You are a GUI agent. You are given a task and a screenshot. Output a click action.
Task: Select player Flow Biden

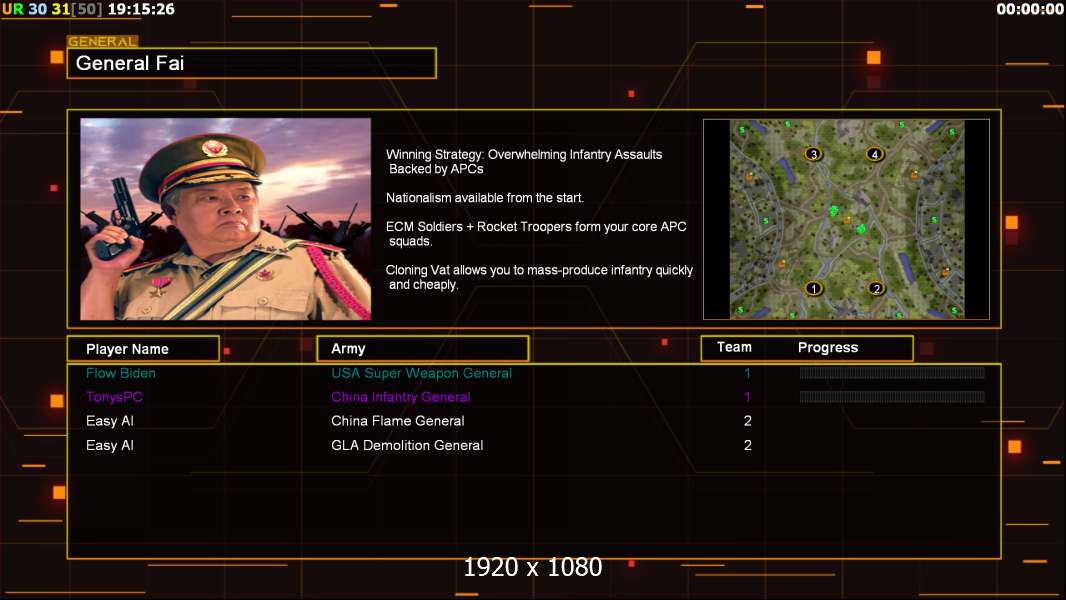(x=121, y=373)
